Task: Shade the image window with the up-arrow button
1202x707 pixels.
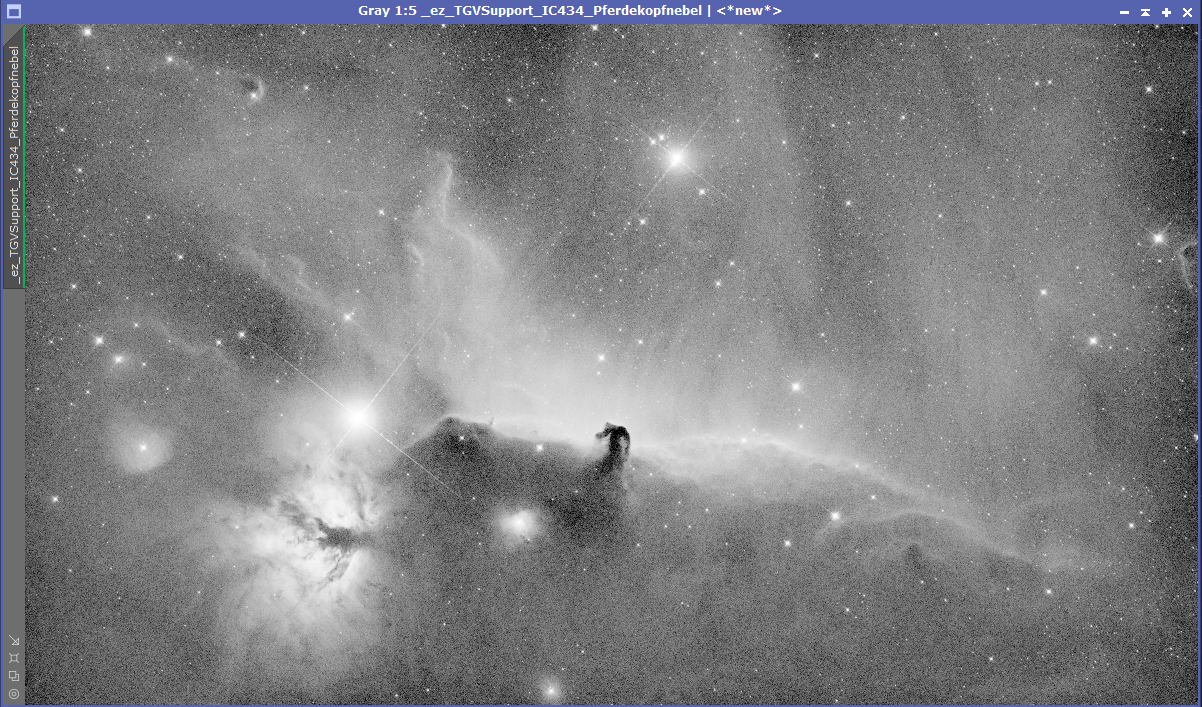Action: 1145,11
